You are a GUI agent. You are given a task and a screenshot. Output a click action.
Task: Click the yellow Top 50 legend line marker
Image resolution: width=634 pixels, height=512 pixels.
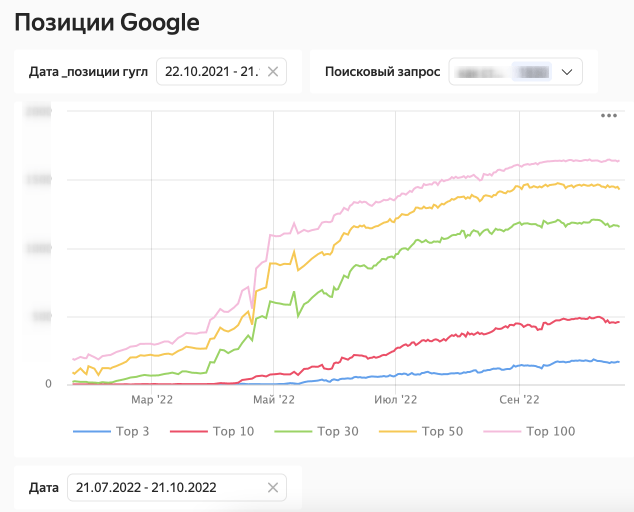[397, 432]
